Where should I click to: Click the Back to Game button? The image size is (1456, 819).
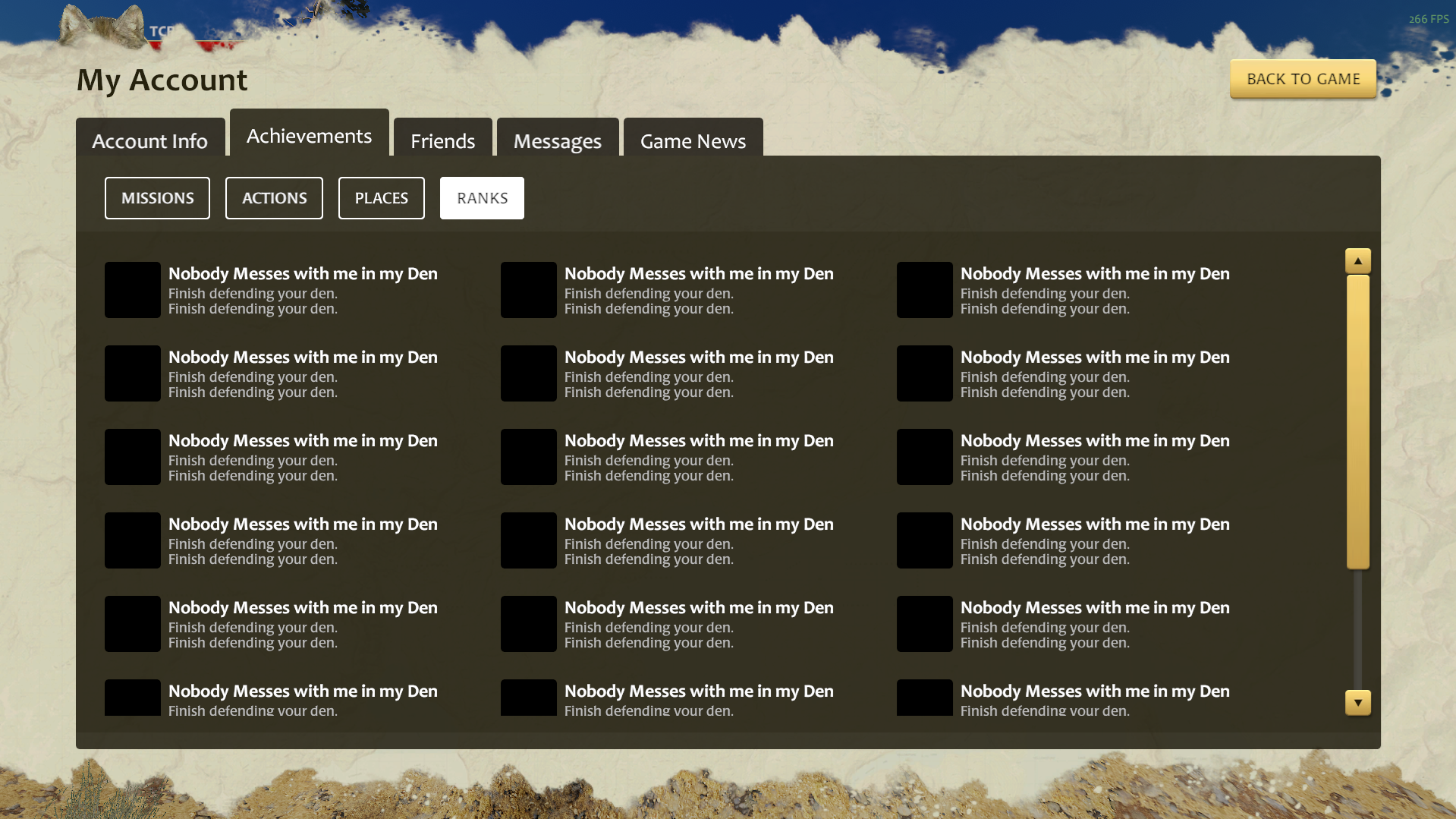tap(1303, 79)
